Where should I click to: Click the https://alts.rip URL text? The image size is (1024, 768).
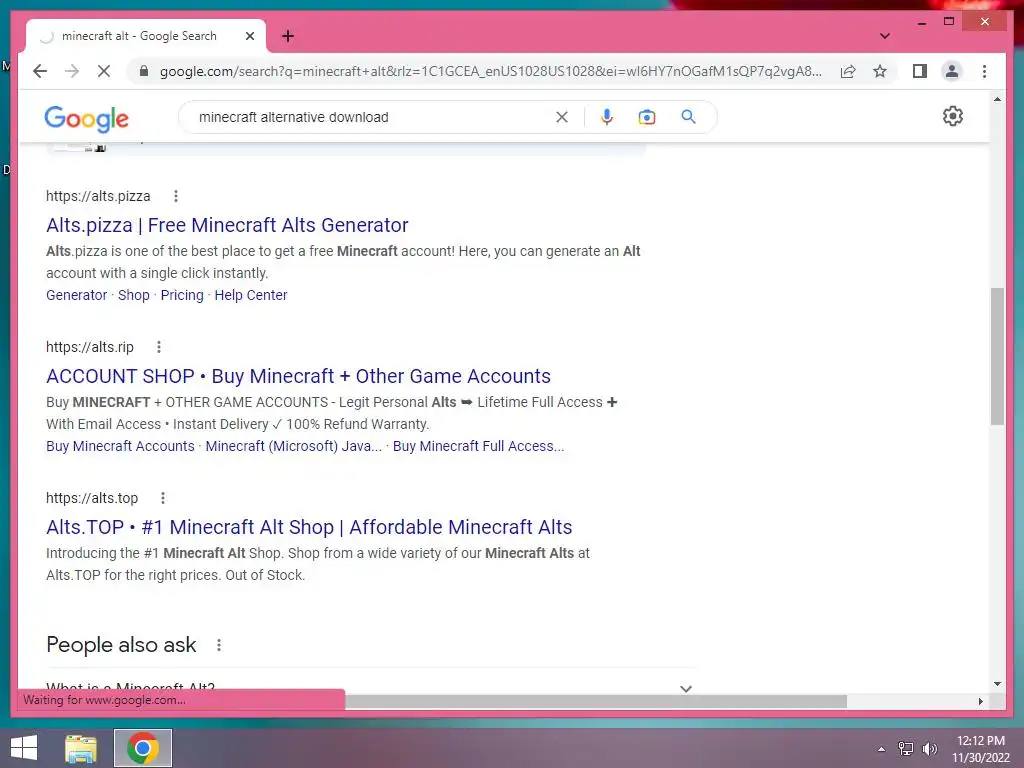click(x=89, y=347)
